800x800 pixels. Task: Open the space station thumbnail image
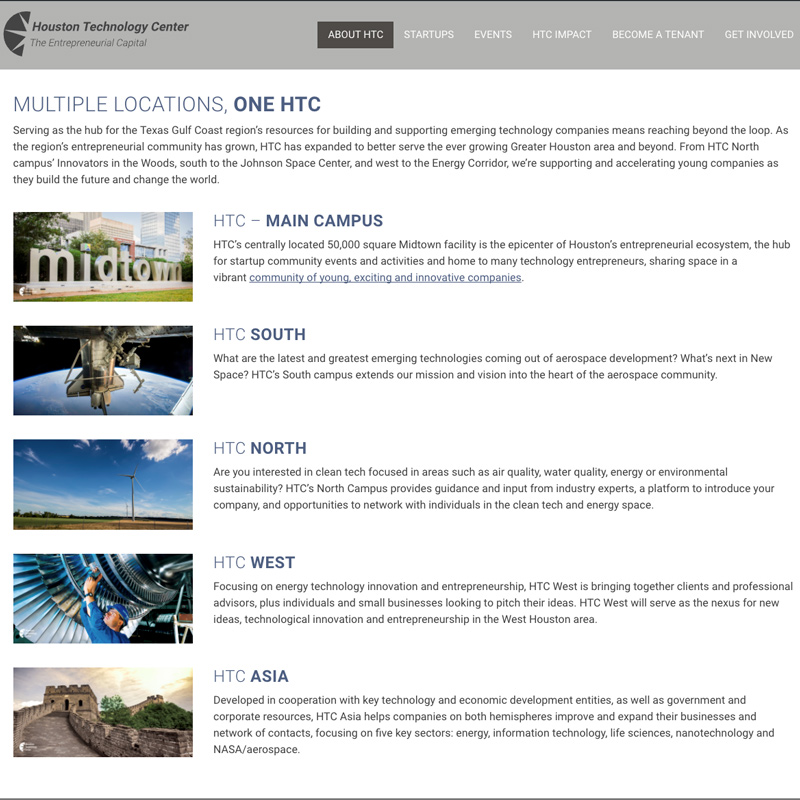pyautogui.click(x=103, y=370)
